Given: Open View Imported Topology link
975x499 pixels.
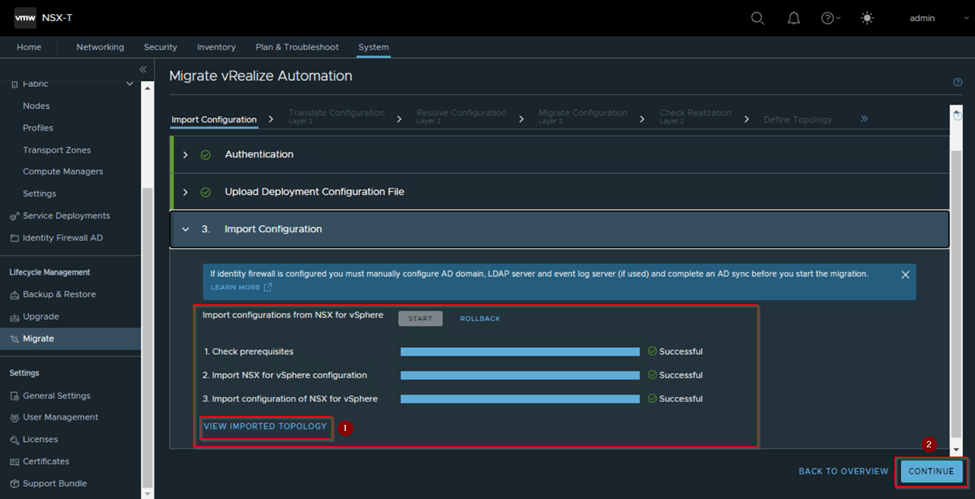Looking at the screenshot, I should pos(265,427).
